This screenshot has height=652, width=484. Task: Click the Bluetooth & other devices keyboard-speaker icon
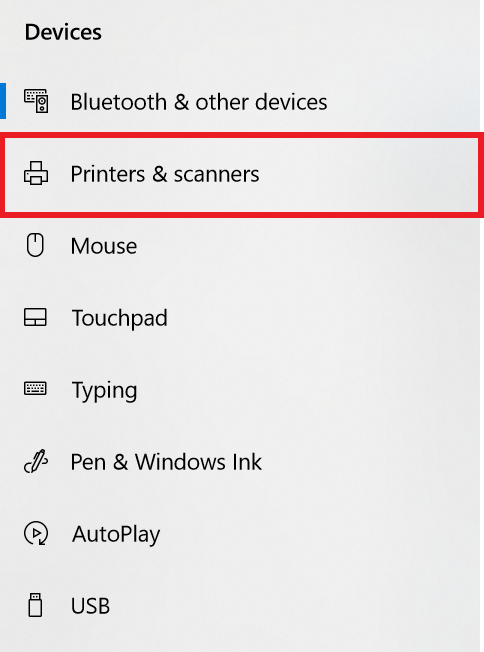pos(36,101)
